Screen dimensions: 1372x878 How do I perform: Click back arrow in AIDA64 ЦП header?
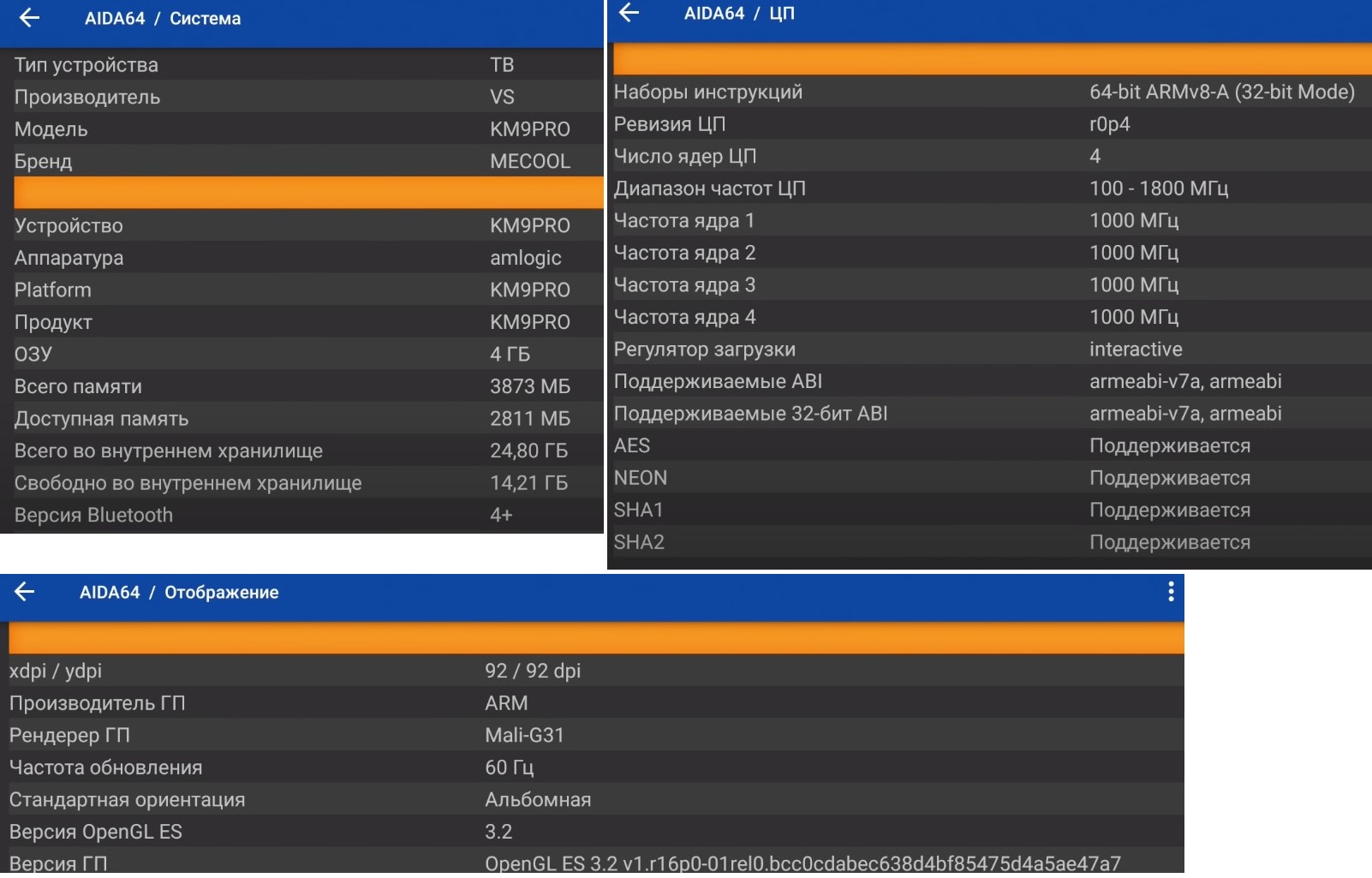[629, 13]
